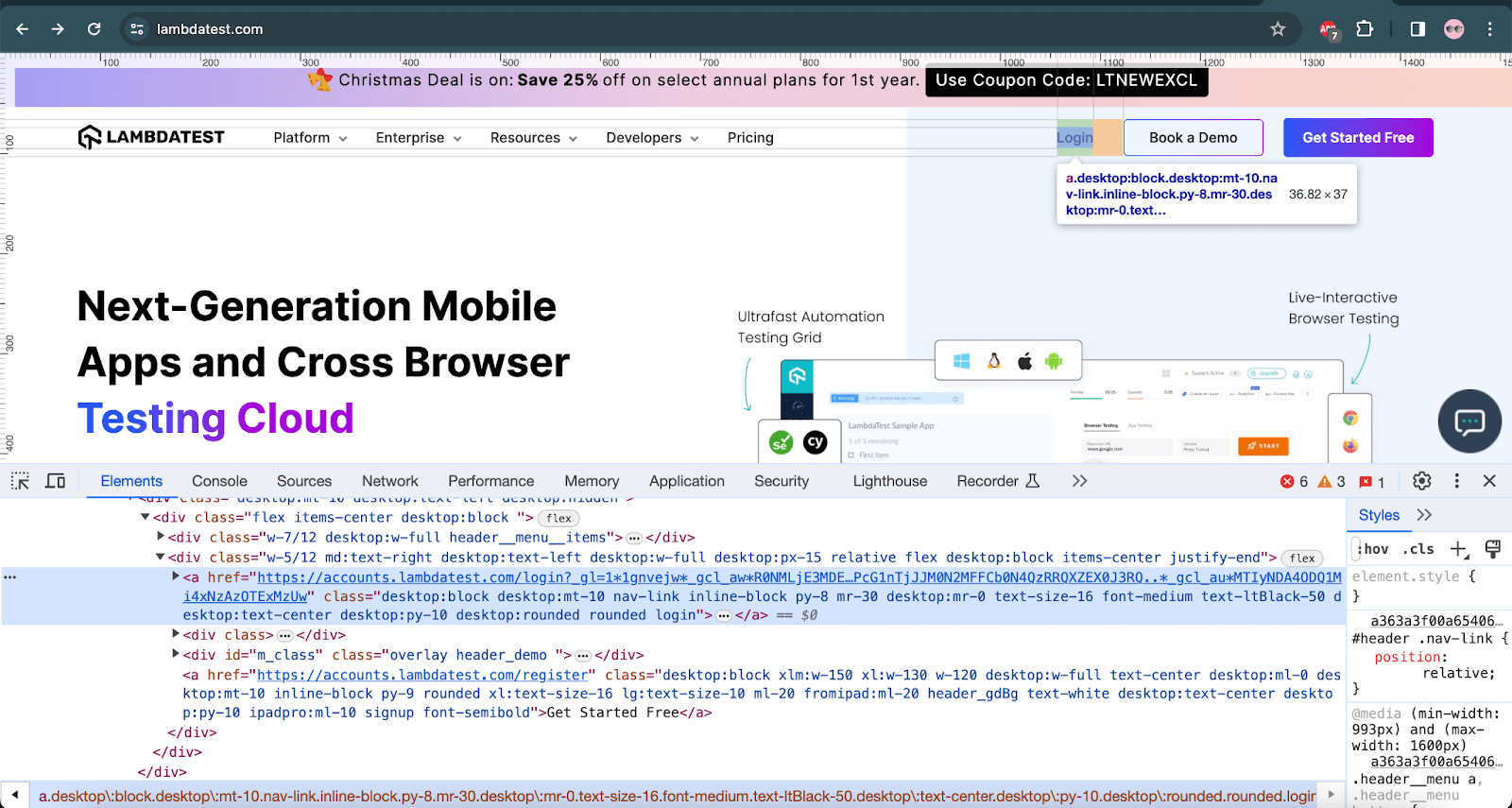Open DevTools settings gear

[1421, 481]
